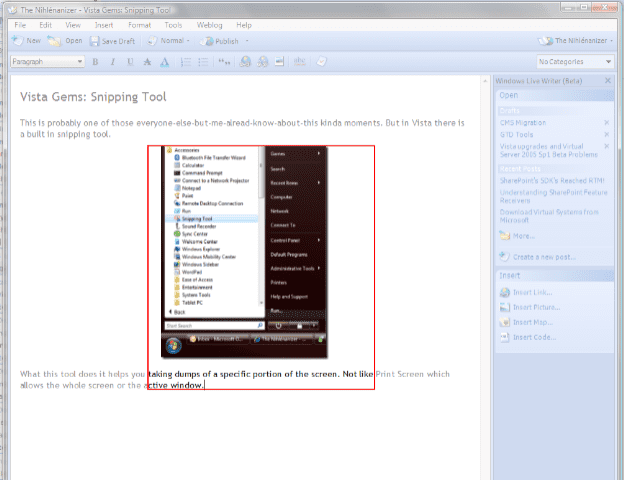
Task: Click the Open toolbar button
Action: (65, 41)
